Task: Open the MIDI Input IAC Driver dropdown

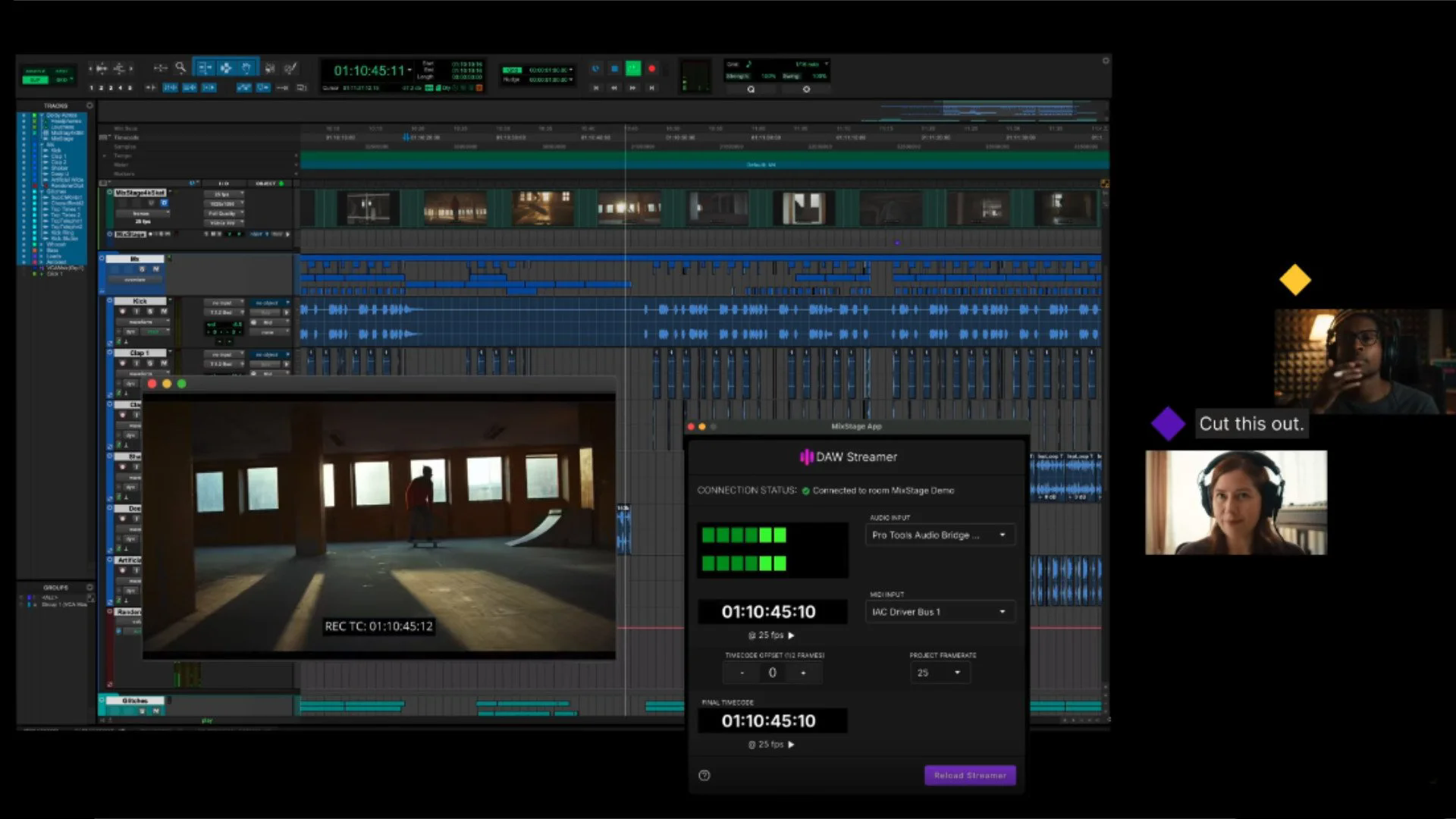Action: (939, 612)
